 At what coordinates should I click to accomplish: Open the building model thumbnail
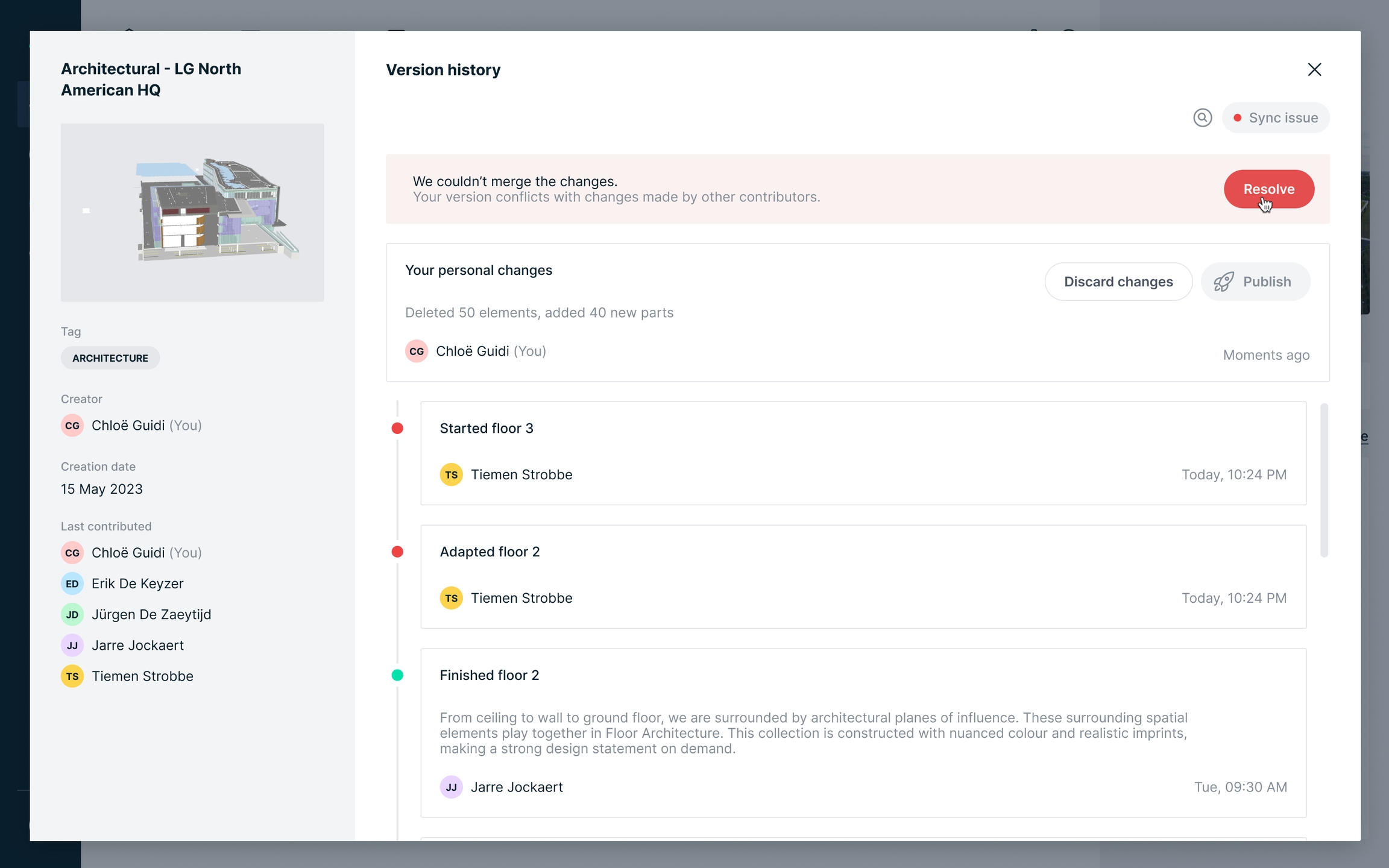pyautogui.click(x=192, y=212)
